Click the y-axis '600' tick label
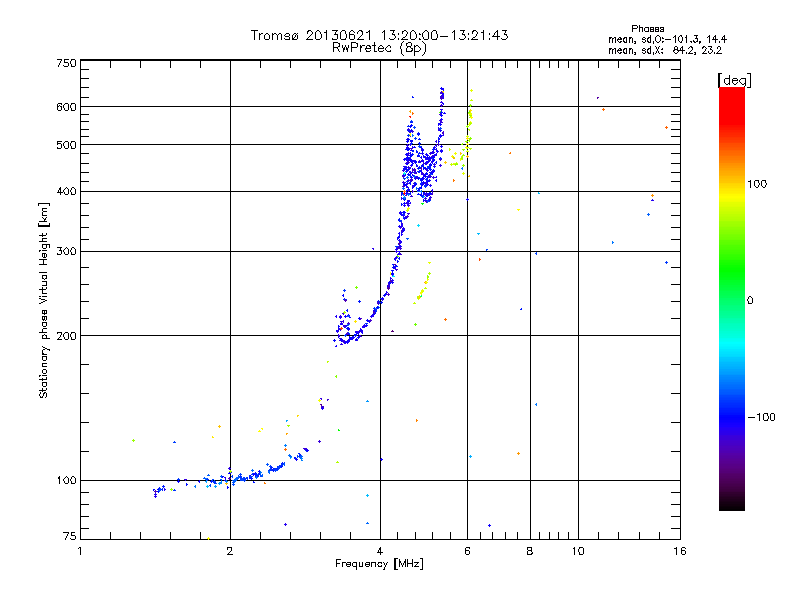 point(66,107)
